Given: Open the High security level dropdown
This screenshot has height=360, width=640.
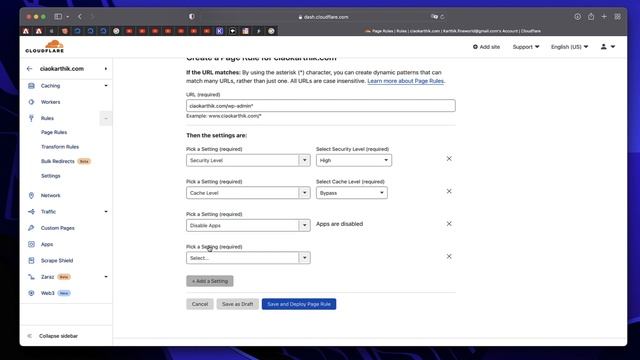Looking at the screenshot, I should tap(353, 160).
